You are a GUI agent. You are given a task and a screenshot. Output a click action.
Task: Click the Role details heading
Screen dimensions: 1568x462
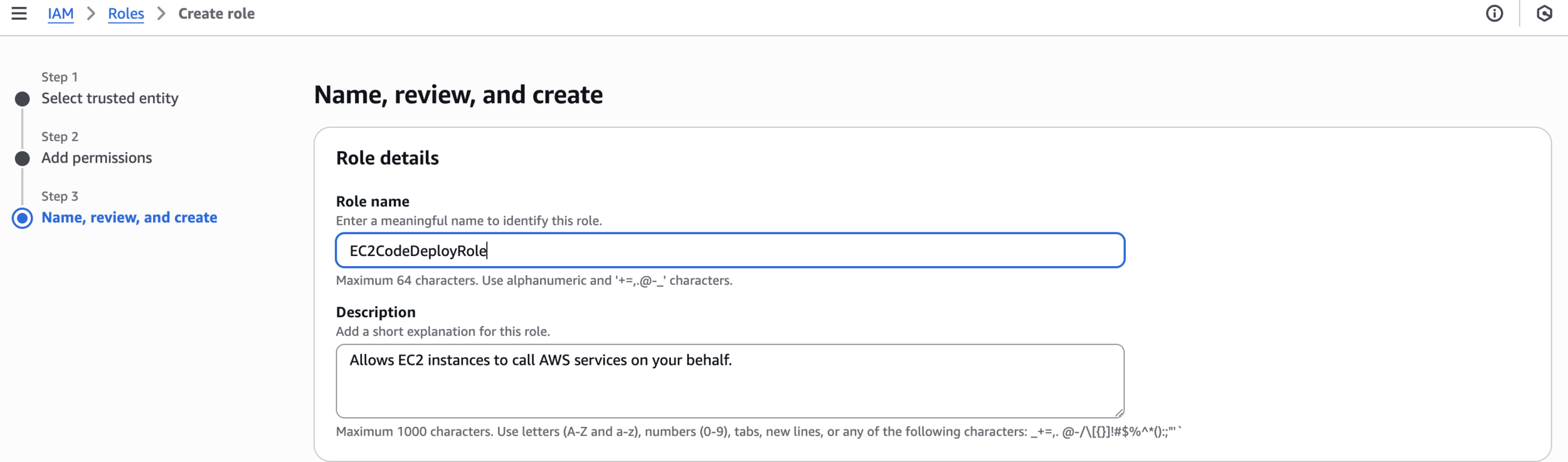coord(387,158)
